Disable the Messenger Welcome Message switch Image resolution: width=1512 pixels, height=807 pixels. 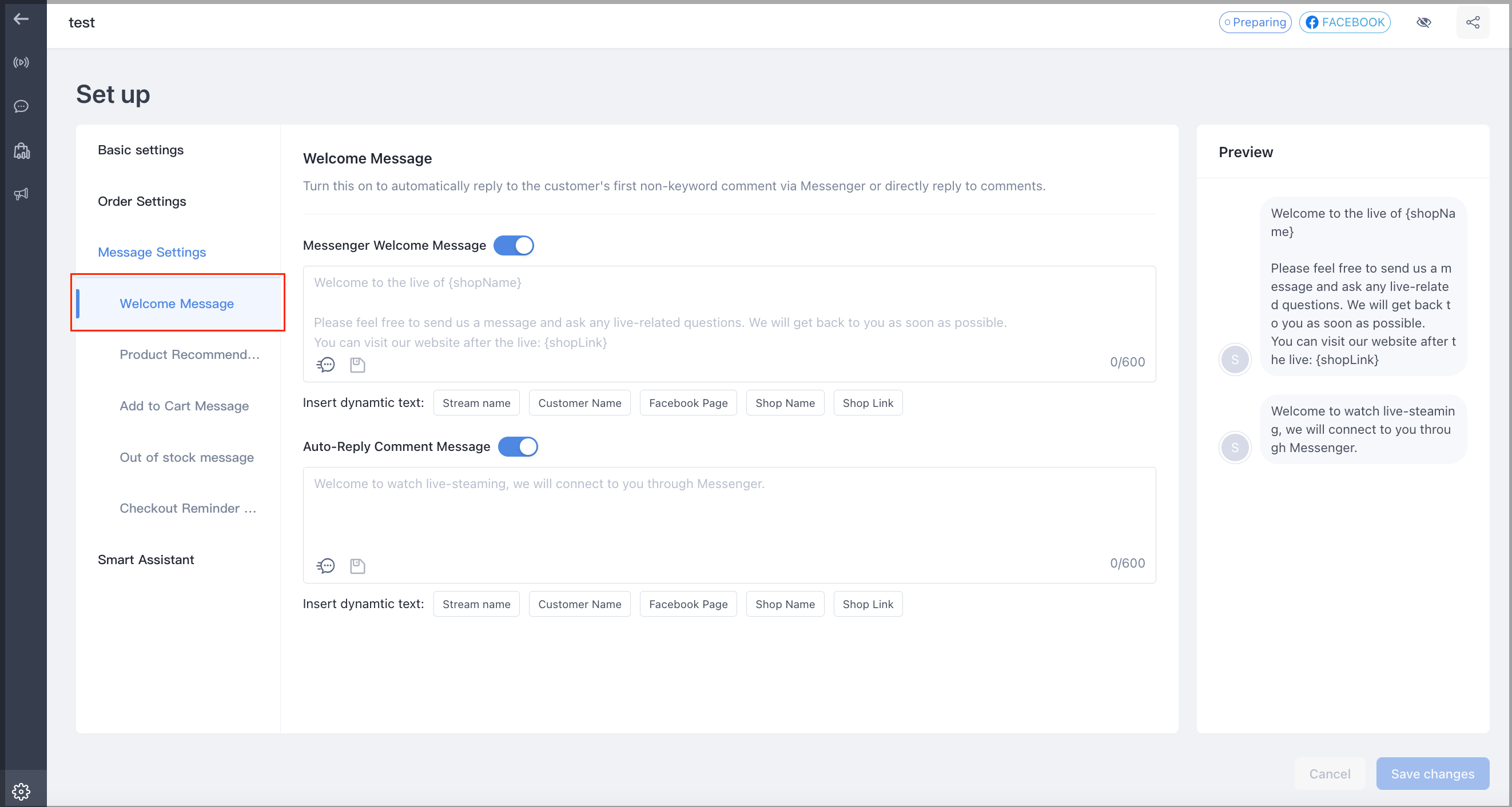point(514,245)
